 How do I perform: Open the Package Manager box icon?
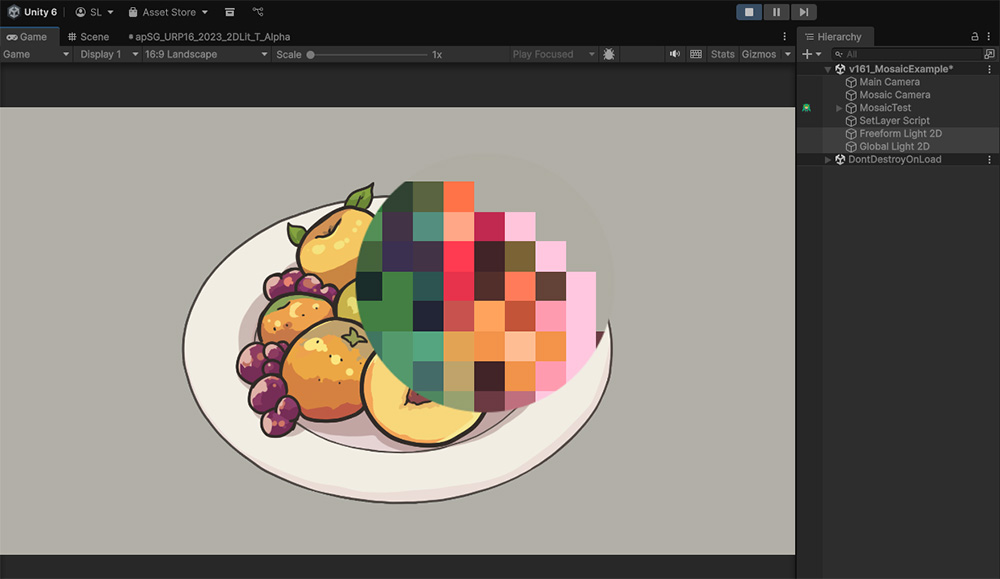tap(230, 12)
